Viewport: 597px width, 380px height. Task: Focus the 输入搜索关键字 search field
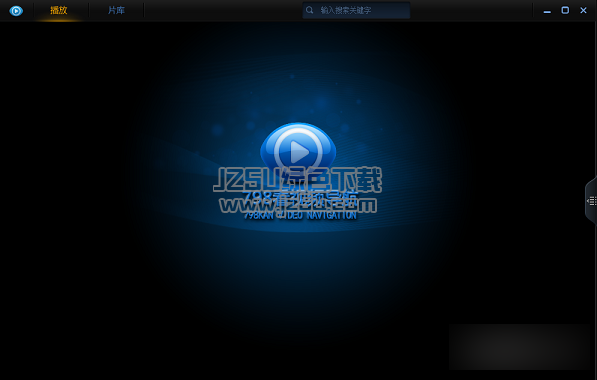point(356,10)
